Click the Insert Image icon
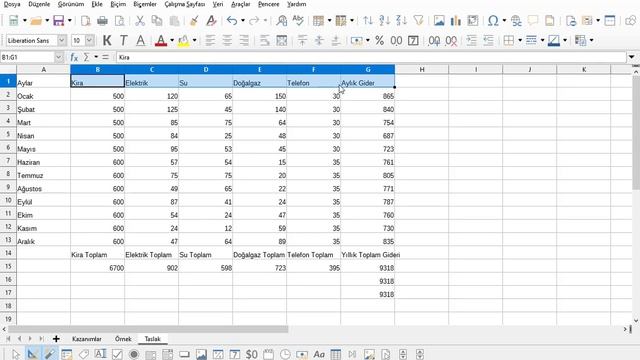Screen dimensions: 640x360 coord(439,20)
